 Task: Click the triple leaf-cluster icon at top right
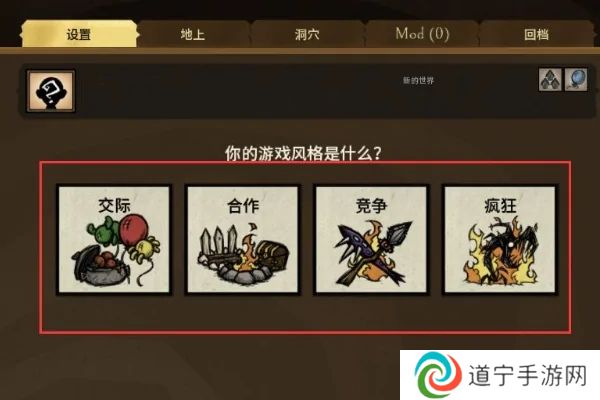coord(550,80)
